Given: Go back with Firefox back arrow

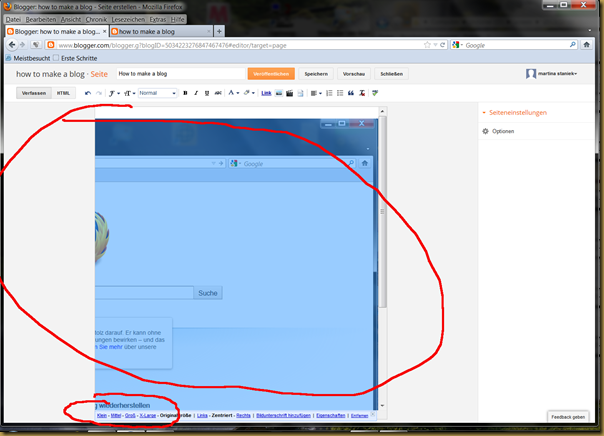Looking at the screenshot, I should (12, 45).
